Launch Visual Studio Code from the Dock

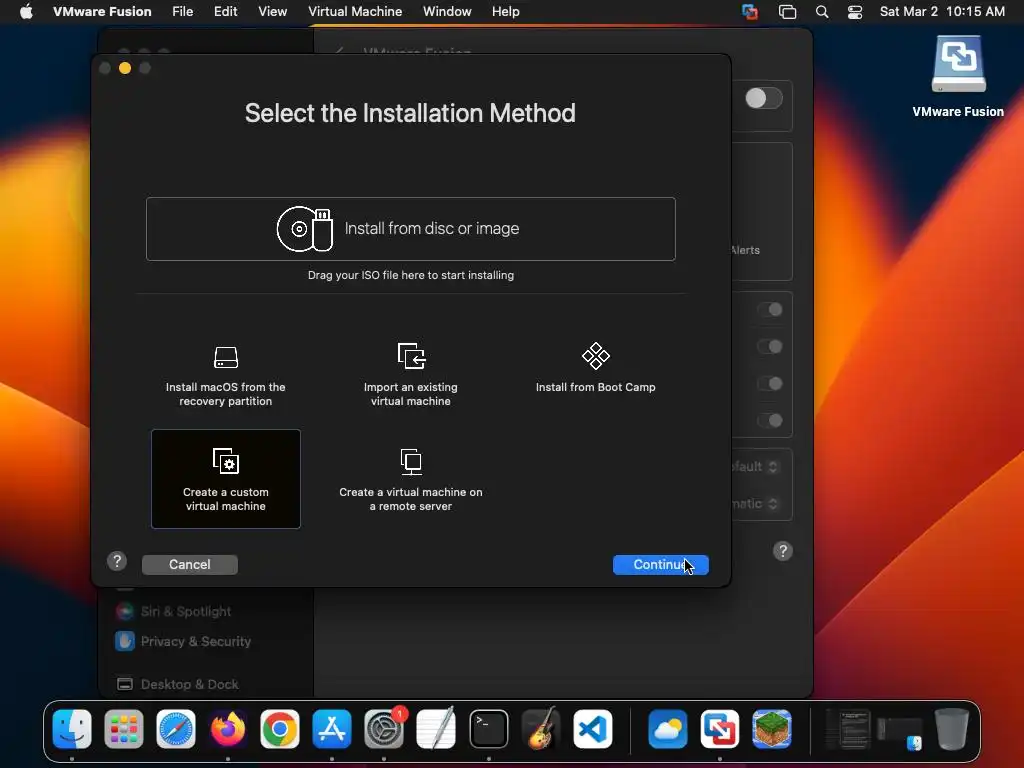coord(593,729)
